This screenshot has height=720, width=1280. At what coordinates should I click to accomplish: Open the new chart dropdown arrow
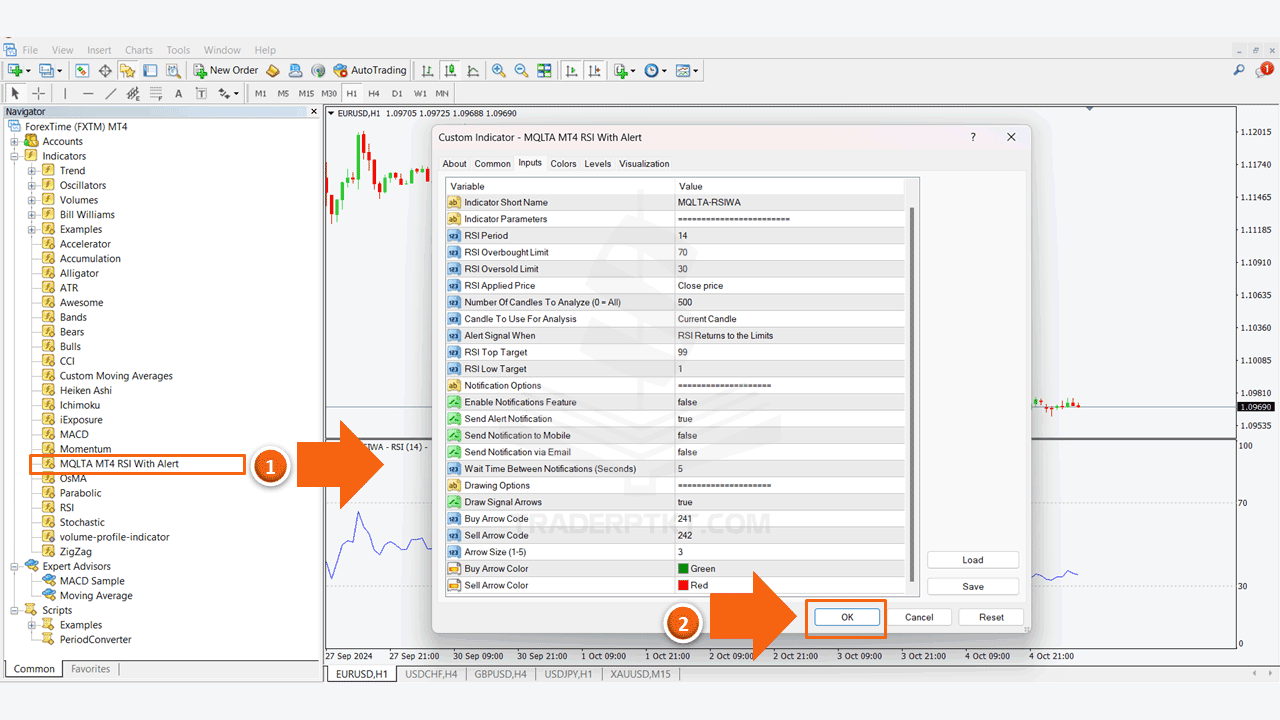tap(28, 71)
